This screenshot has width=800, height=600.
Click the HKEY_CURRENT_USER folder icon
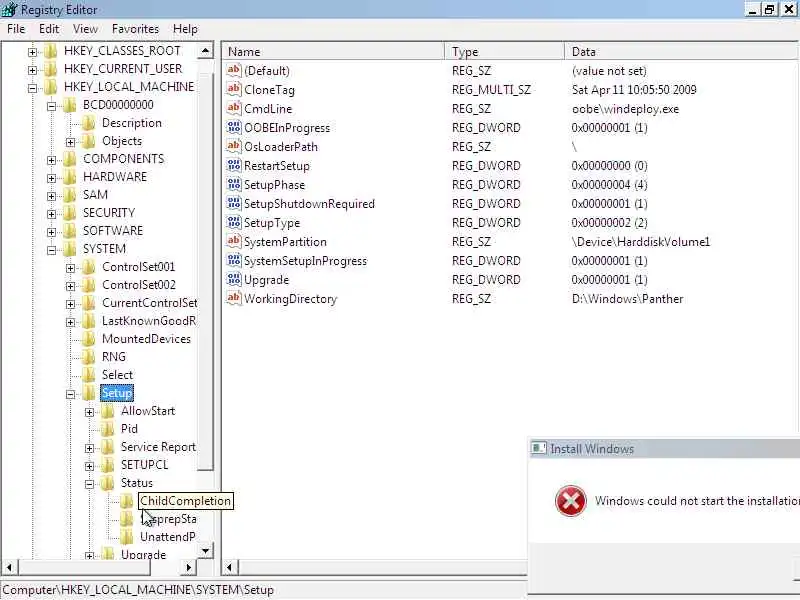click(x=51, y=69)
